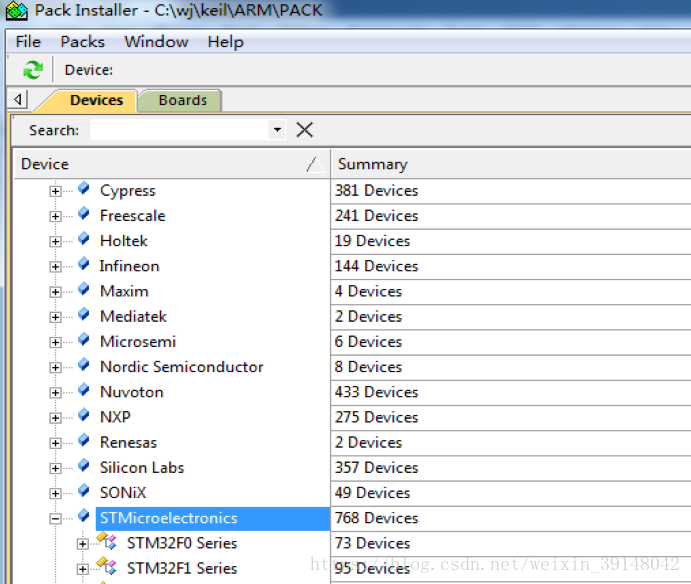Expand the Silicon Labs vendor node
This screenshot has height=584, width=691.
55,468
